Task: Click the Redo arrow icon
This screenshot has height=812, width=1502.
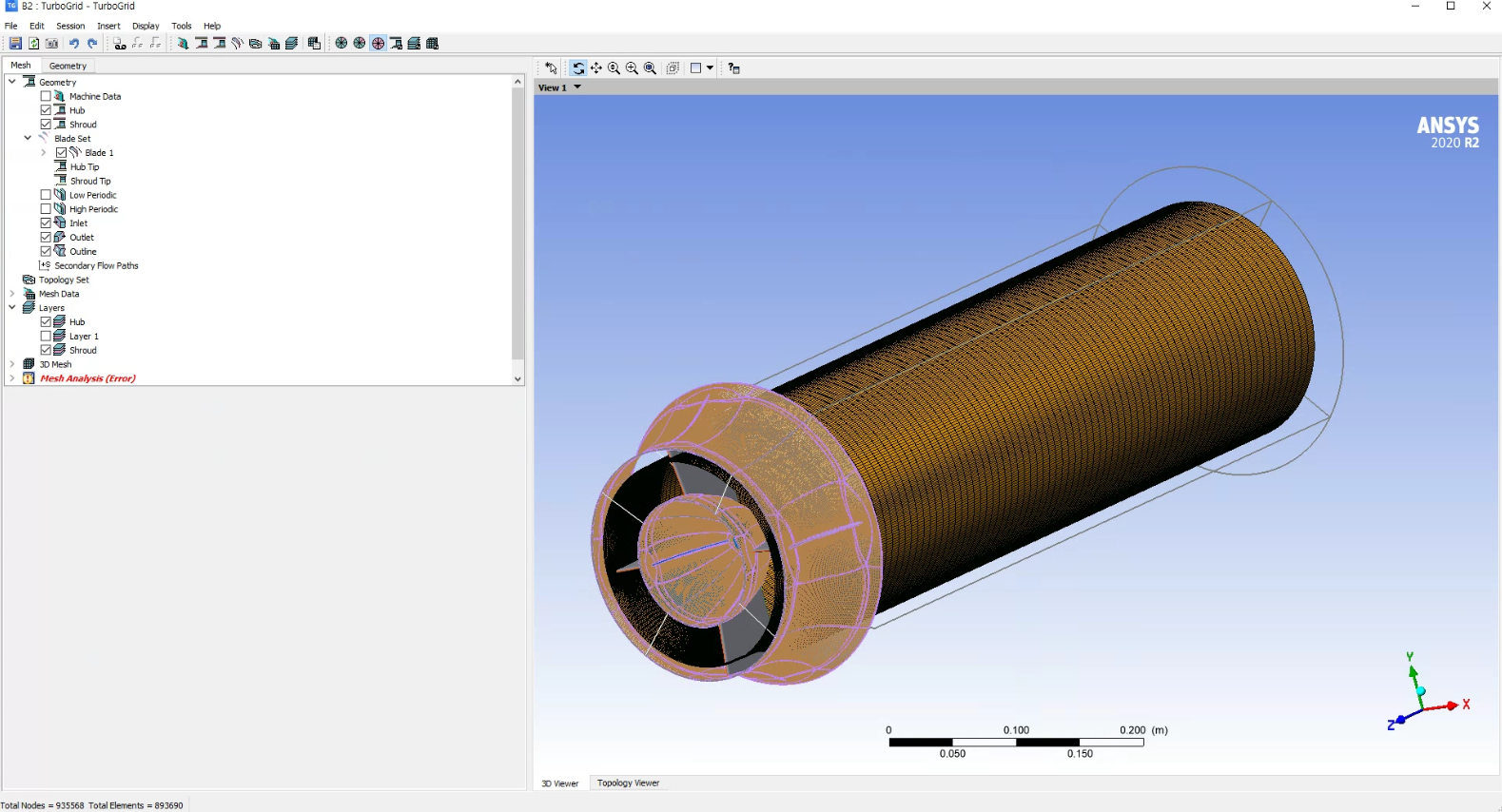Action: 92,43
